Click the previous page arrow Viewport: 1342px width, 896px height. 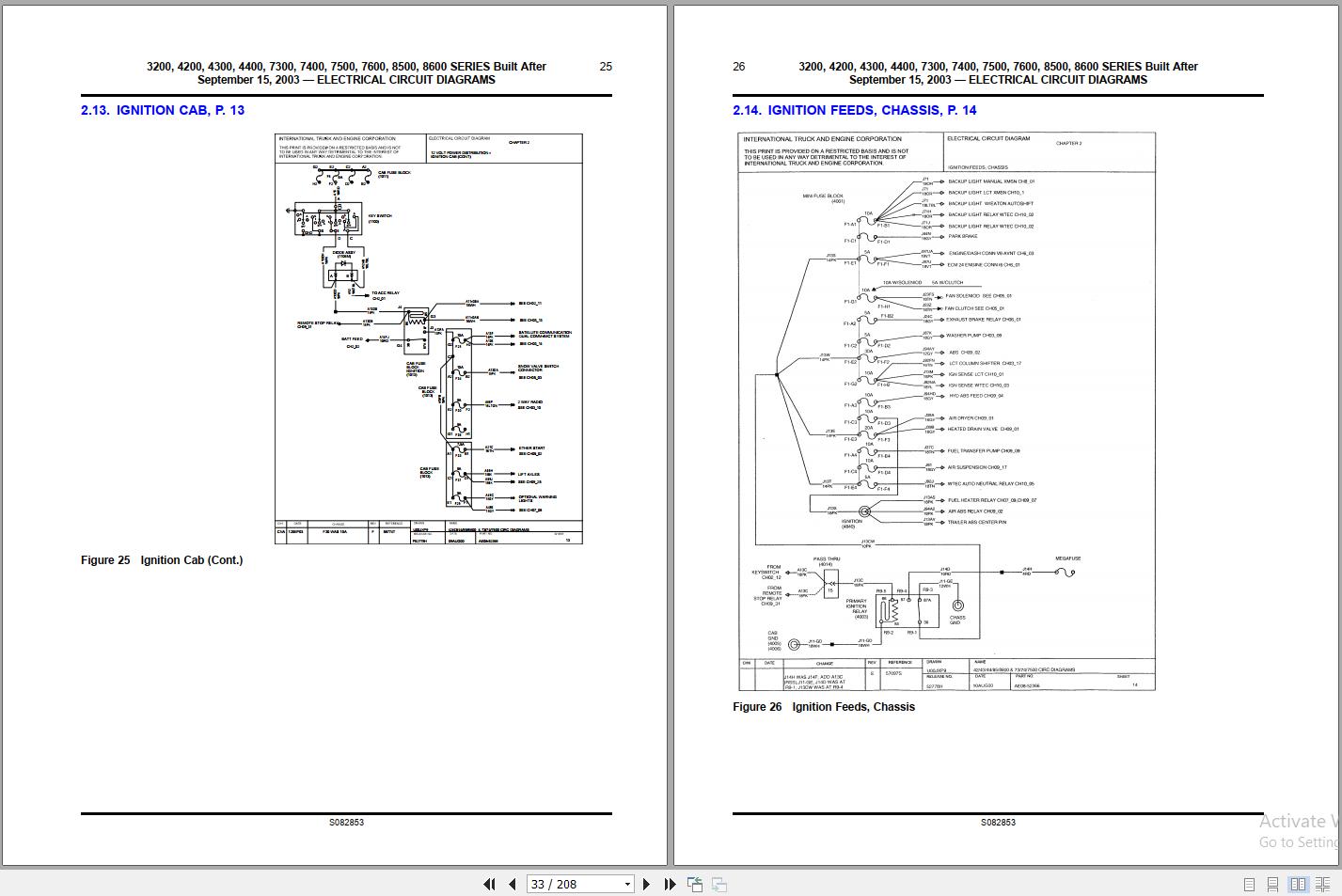pyautogui.click(x=512, y=884)
